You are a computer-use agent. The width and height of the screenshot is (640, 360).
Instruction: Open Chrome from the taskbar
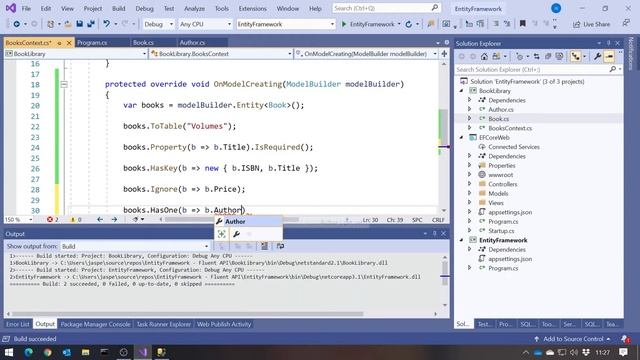(48, 352)
